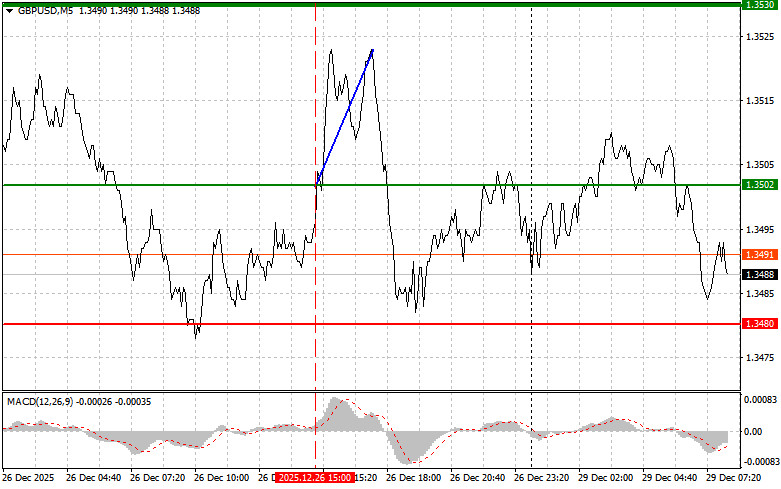781x489 pixels.
Task: Open the chart menu triangle beside GBPUSD,M5
Action: [x=9, y=11]
